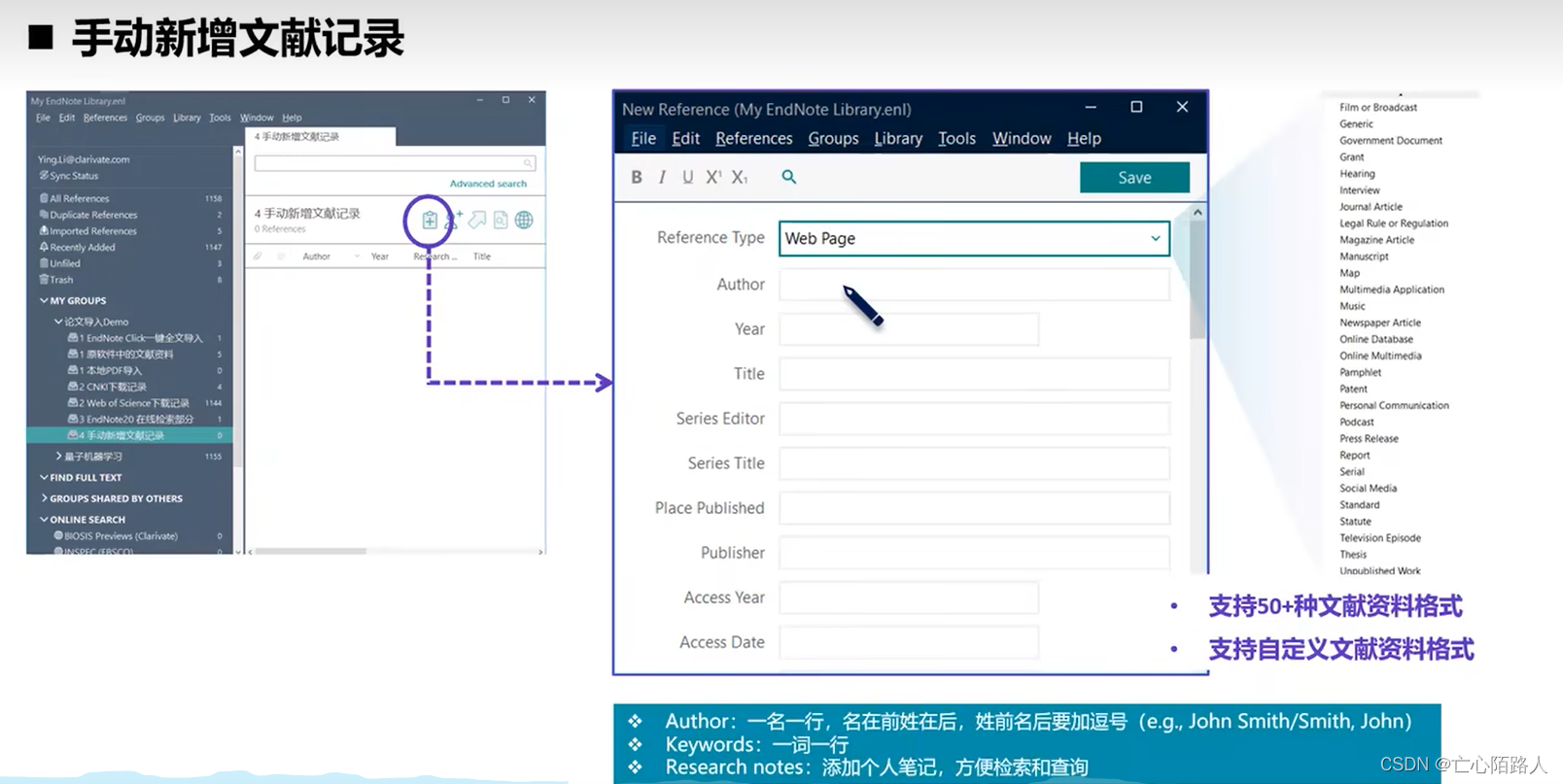Open Tools menu in My EndNote Library window
Screen dimensions: 1563x784
[221, 118]
